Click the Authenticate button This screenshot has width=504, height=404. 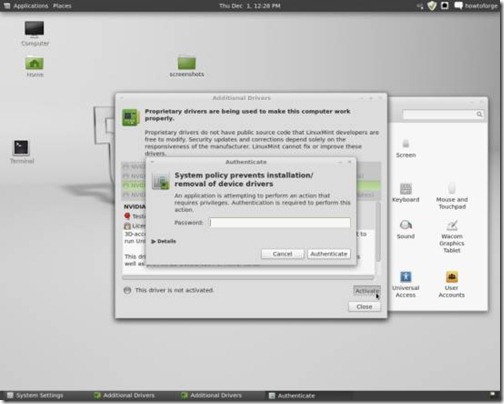click(x=329, y=254)
